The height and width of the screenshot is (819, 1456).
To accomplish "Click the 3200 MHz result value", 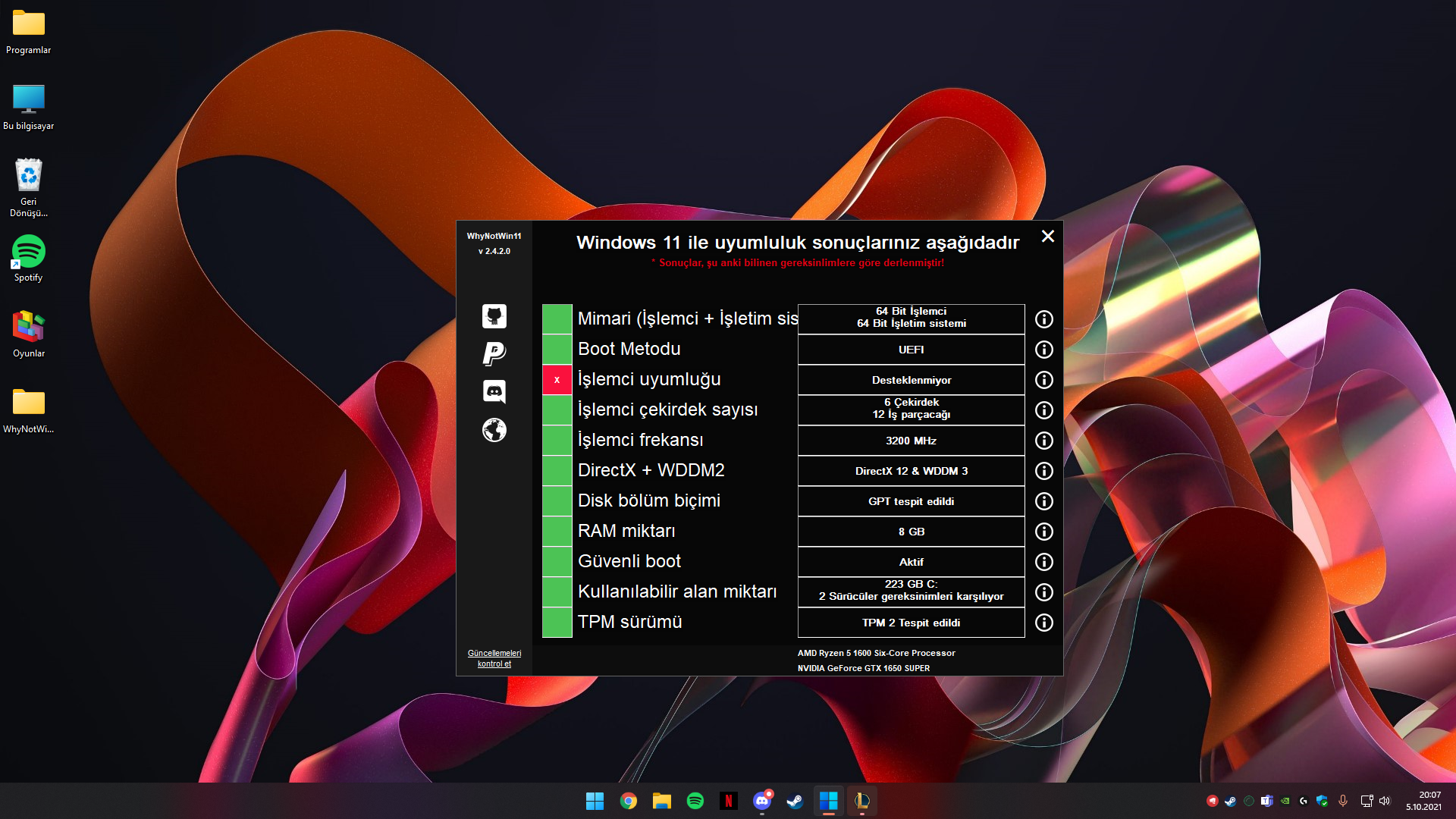I will tap(912, 441).
